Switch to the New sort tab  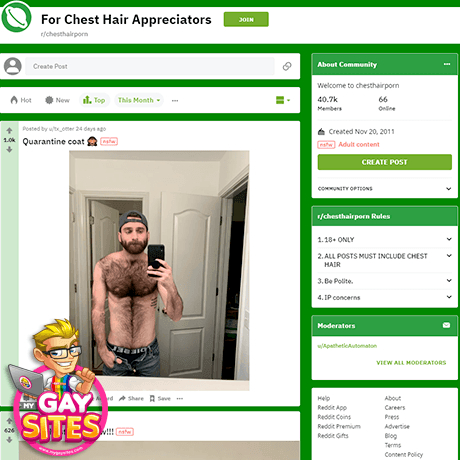(57, 100)
